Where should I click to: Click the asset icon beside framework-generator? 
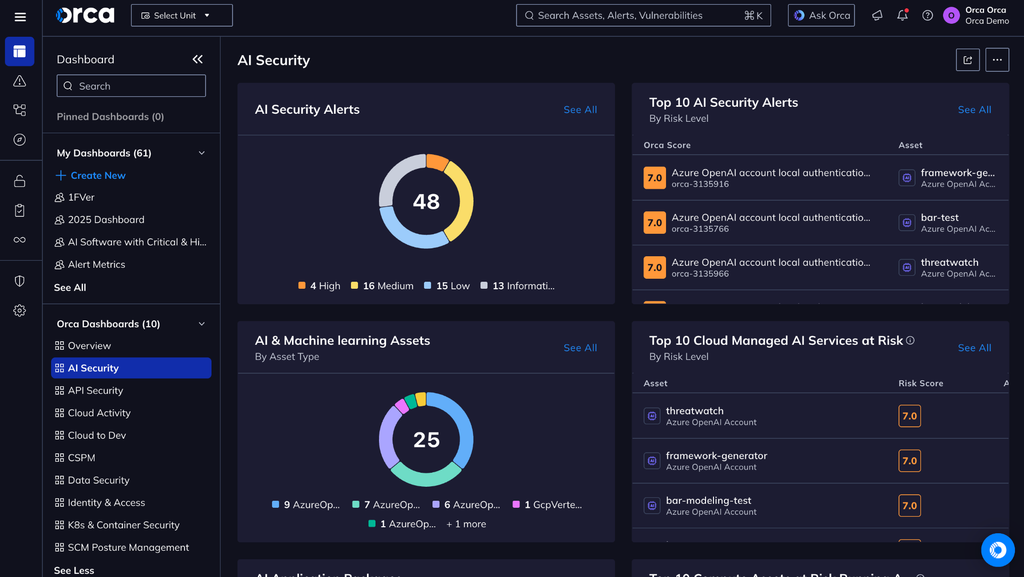[x=652, y=461]
